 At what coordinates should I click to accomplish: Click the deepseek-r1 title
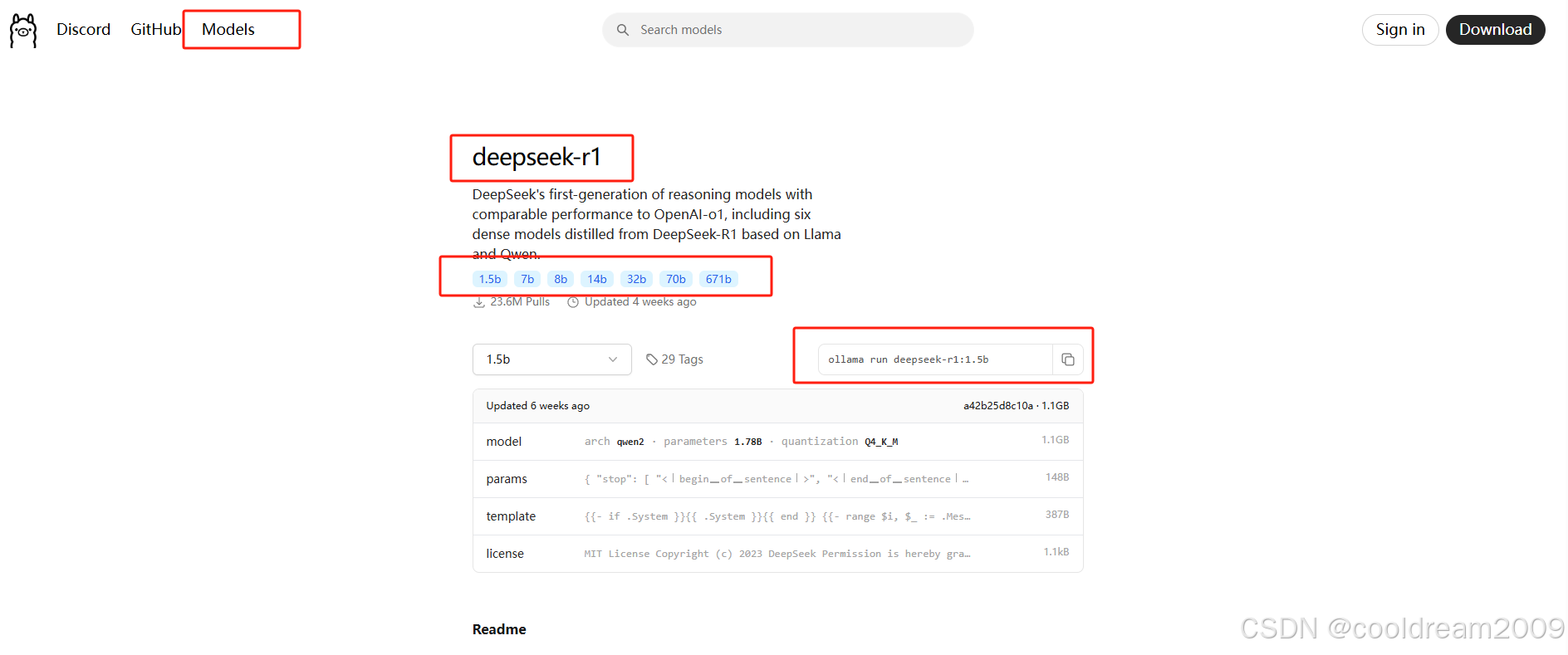coord(537,157)
